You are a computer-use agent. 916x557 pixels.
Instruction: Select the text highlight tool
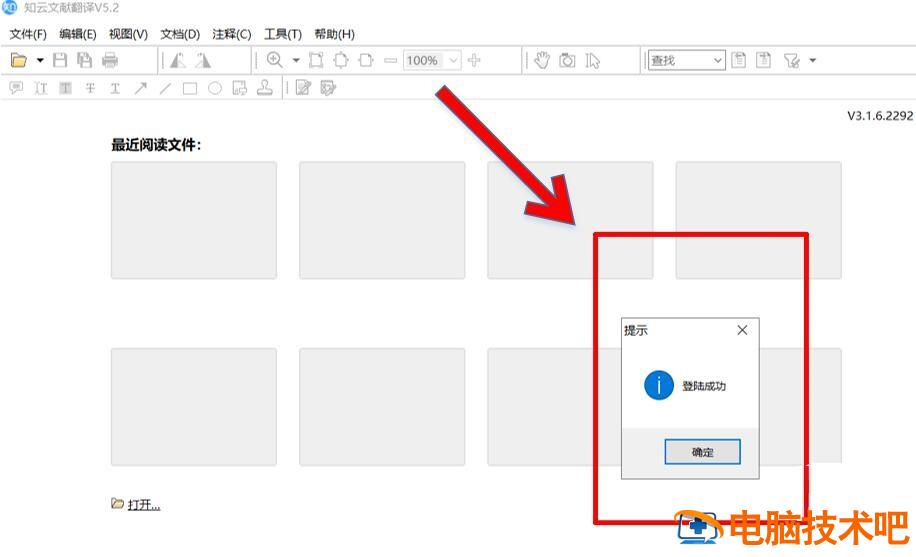[41, 88]
